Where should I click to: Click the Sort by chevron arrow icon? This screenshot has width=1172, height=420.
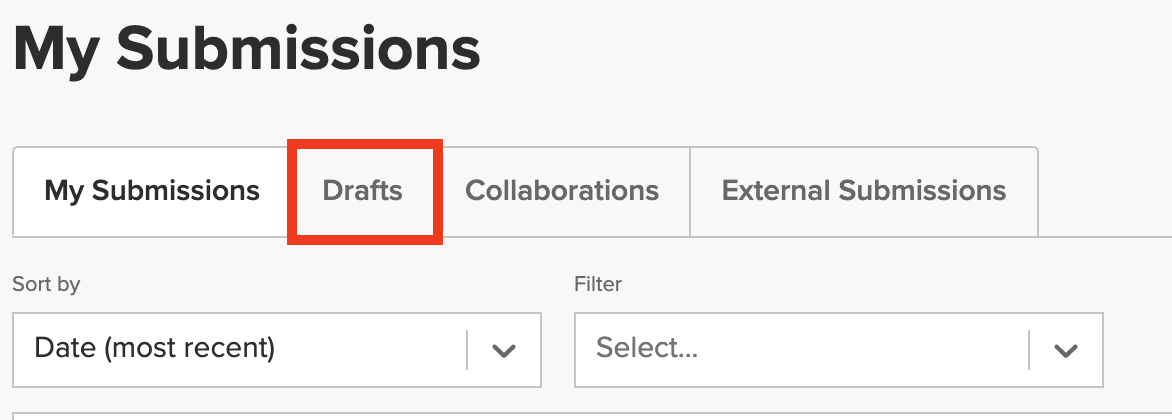click(504, 350)
